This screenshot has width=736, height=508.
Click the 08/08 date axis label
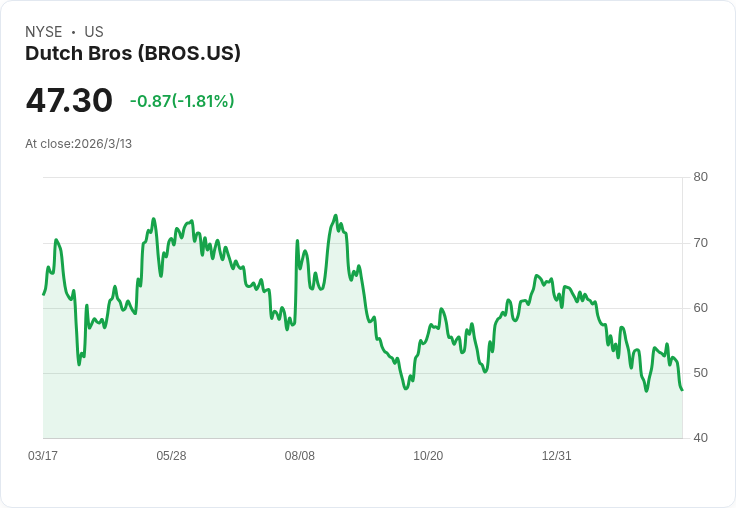[x=299, y=456]
